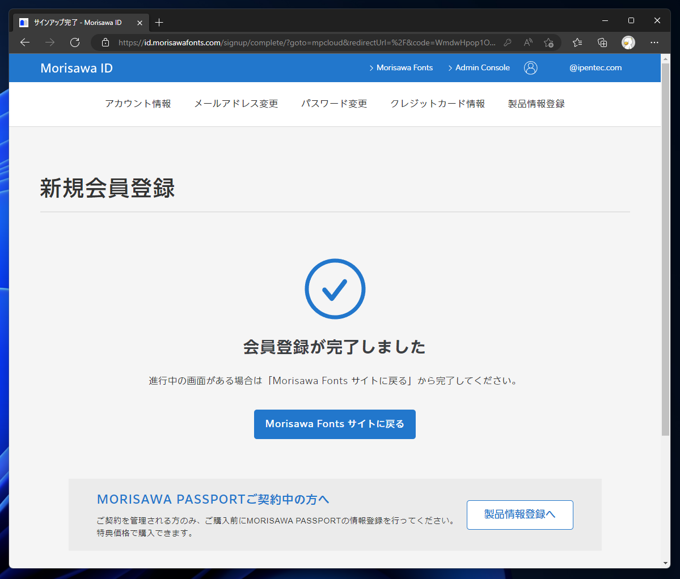Open アカウント情報 menu item
The image size is (680, 579).
(138, 104)
